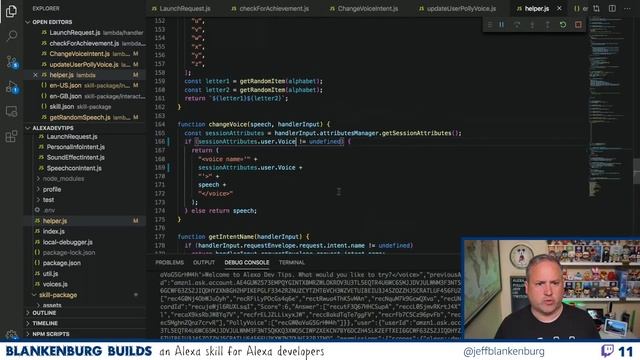This screenshot has width=640, height=360.
Task: Click the debug Step Over button
Action: 517,25
